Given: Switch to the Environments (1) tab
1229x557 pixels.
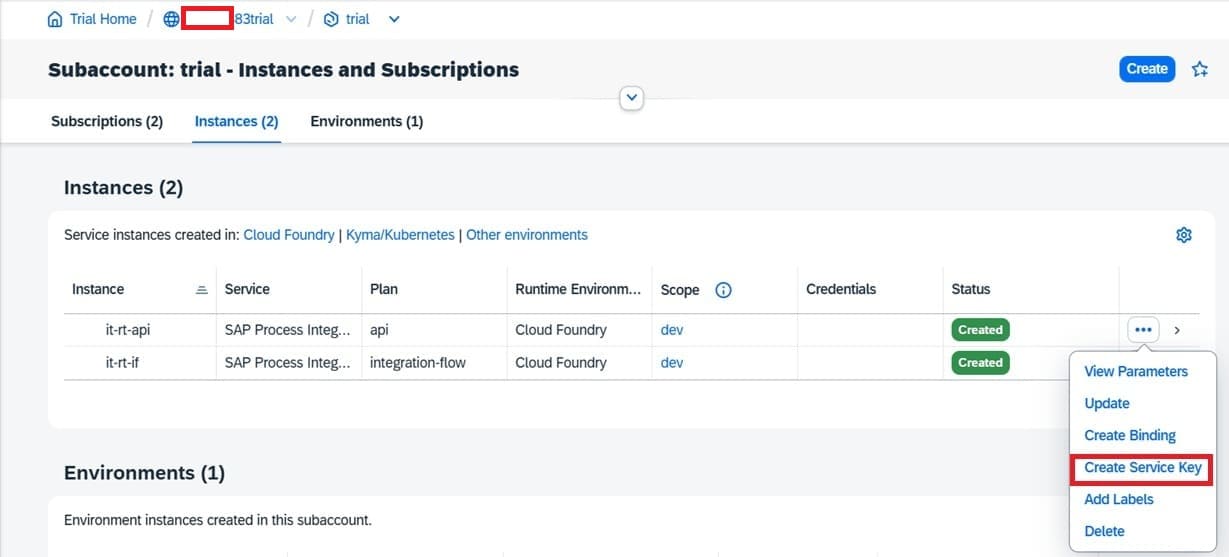Looking at the screenshot, I should pos(366,121).
